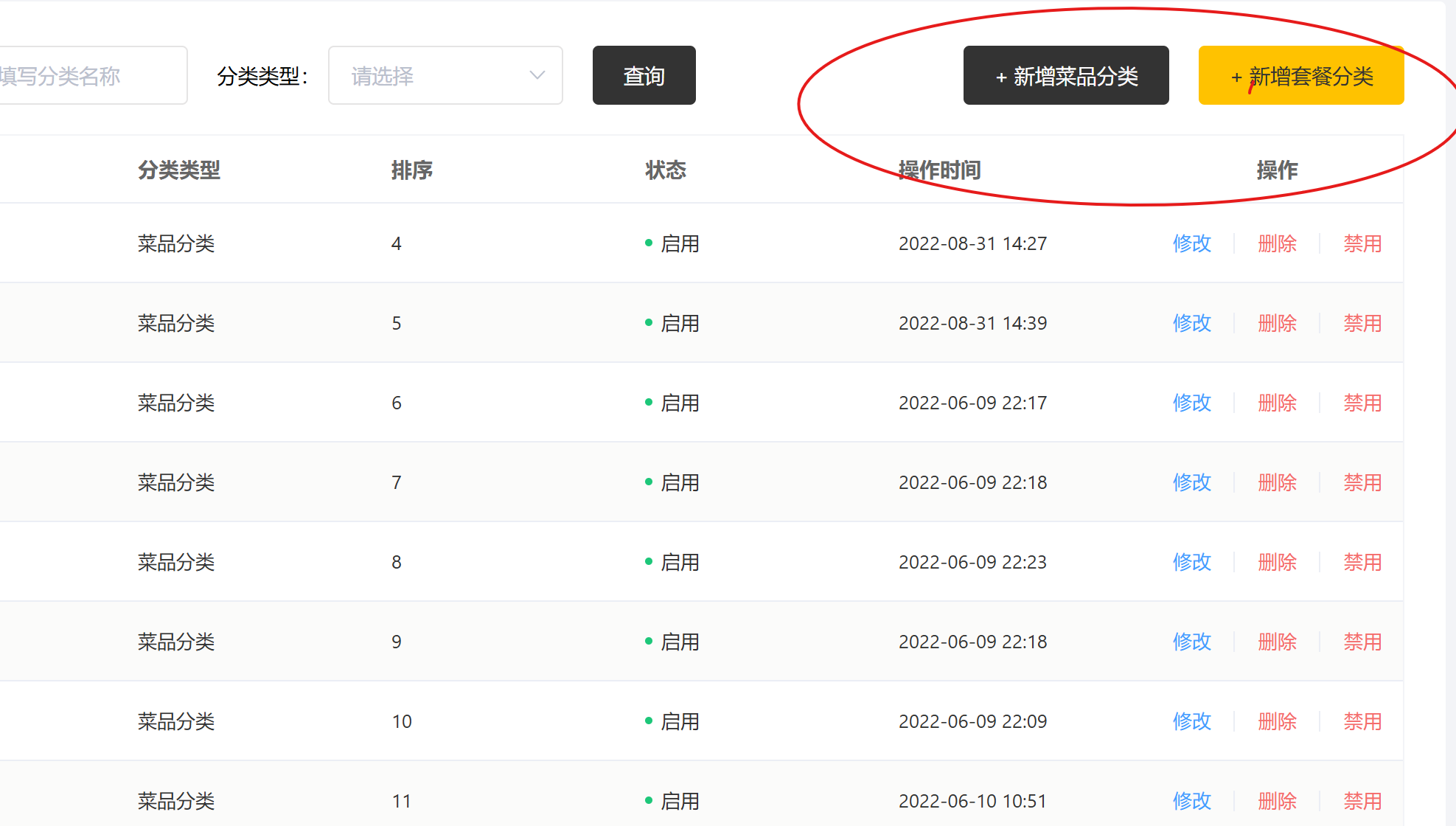Delete the category with sort 6

(1277, 403)
